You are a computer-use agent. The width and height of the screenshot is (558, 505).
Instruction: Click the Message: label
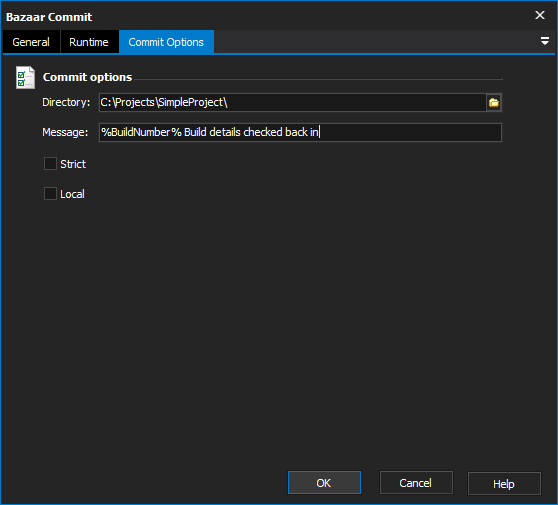[x=65, y=132]
